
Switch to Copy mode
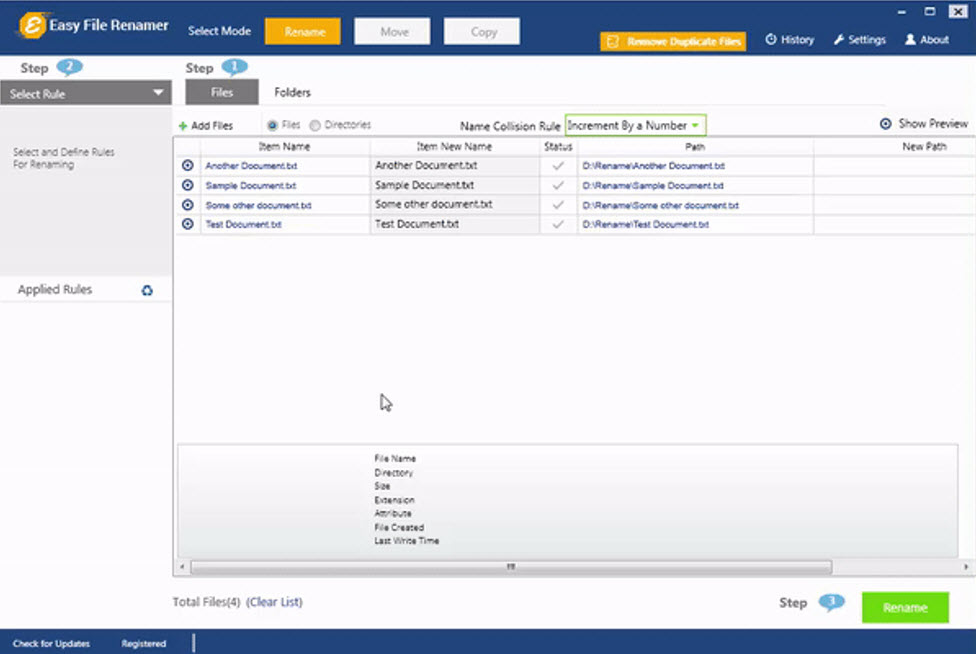pyautogui.click(x=482, y=31)
